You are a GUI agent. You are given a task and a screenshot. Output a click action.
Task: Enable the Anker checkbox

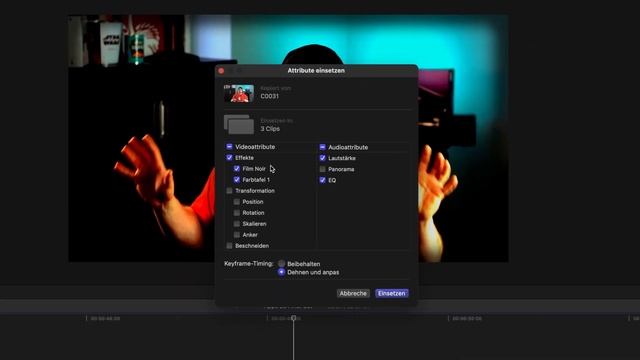[x=237, y=235]
